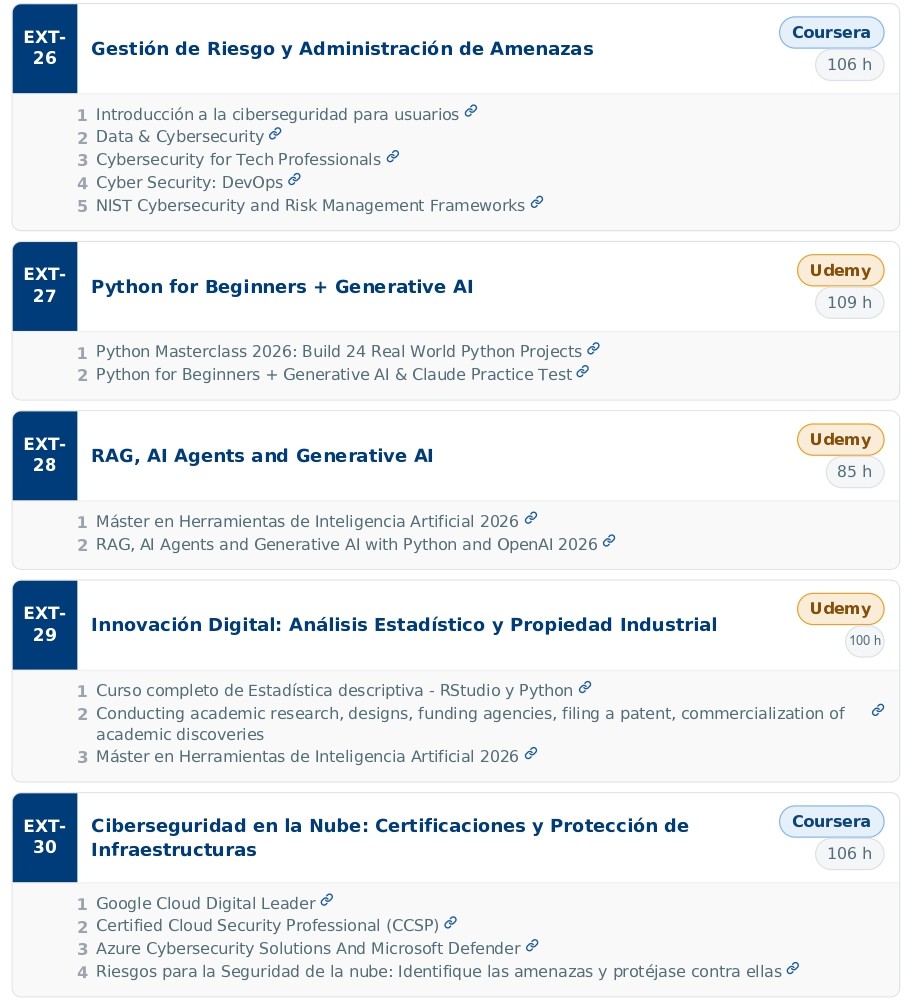Click link icon for Conducting academic research course
The width and height of the screenshot is (911, 1006).
pyautogui.click(x=878, y=710)
